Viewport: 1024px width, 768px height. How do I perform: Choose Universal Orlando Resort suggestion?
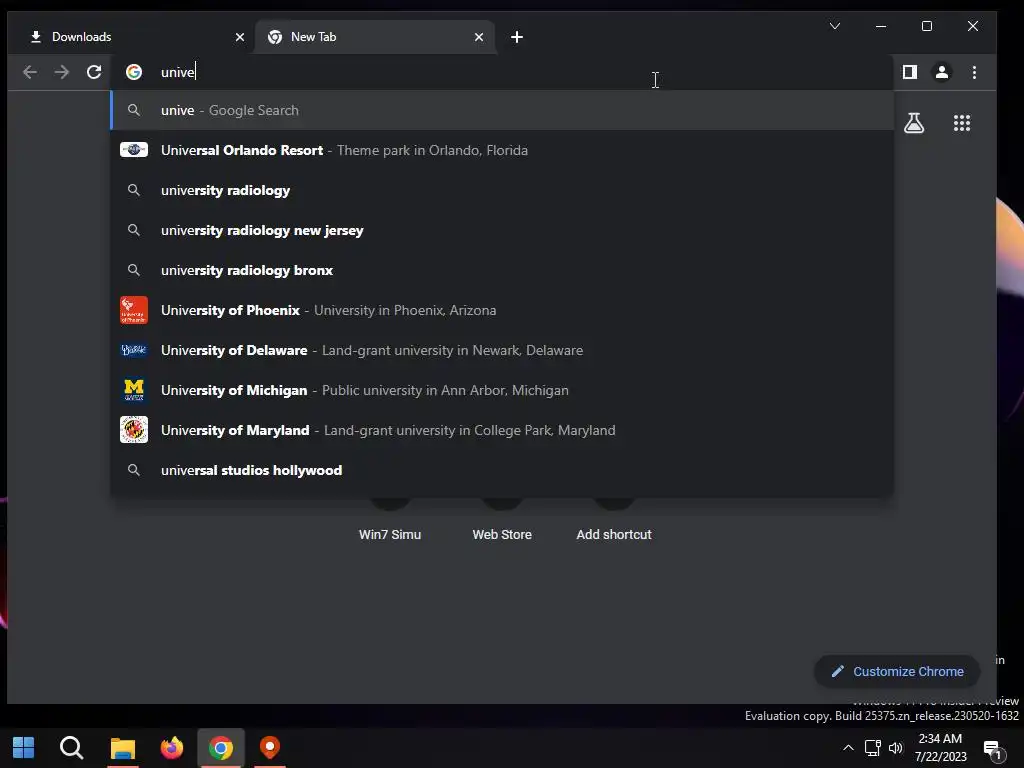click(502, 150)
